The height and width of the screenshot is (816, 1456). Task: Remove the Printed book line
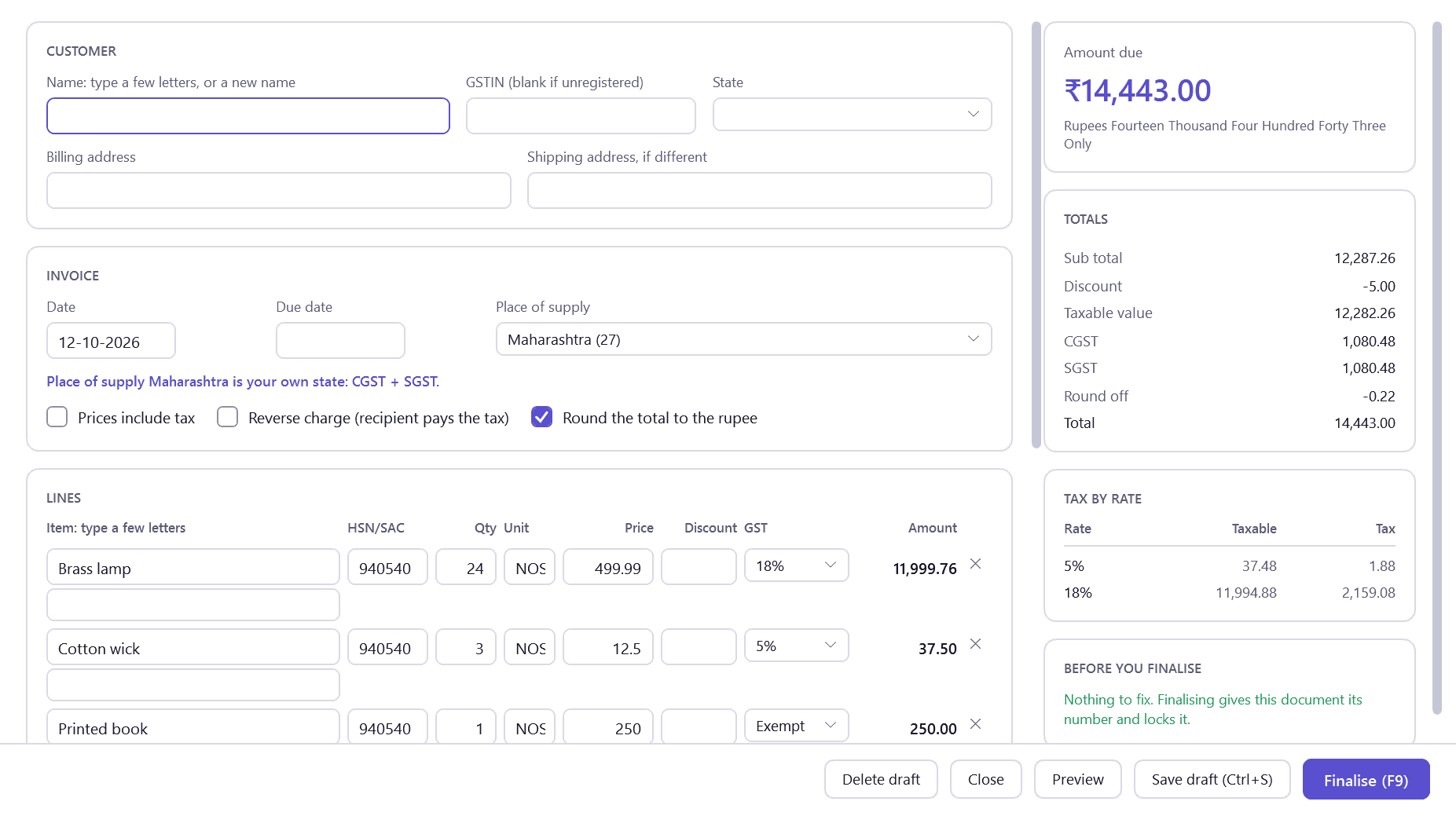click(975, 724)
